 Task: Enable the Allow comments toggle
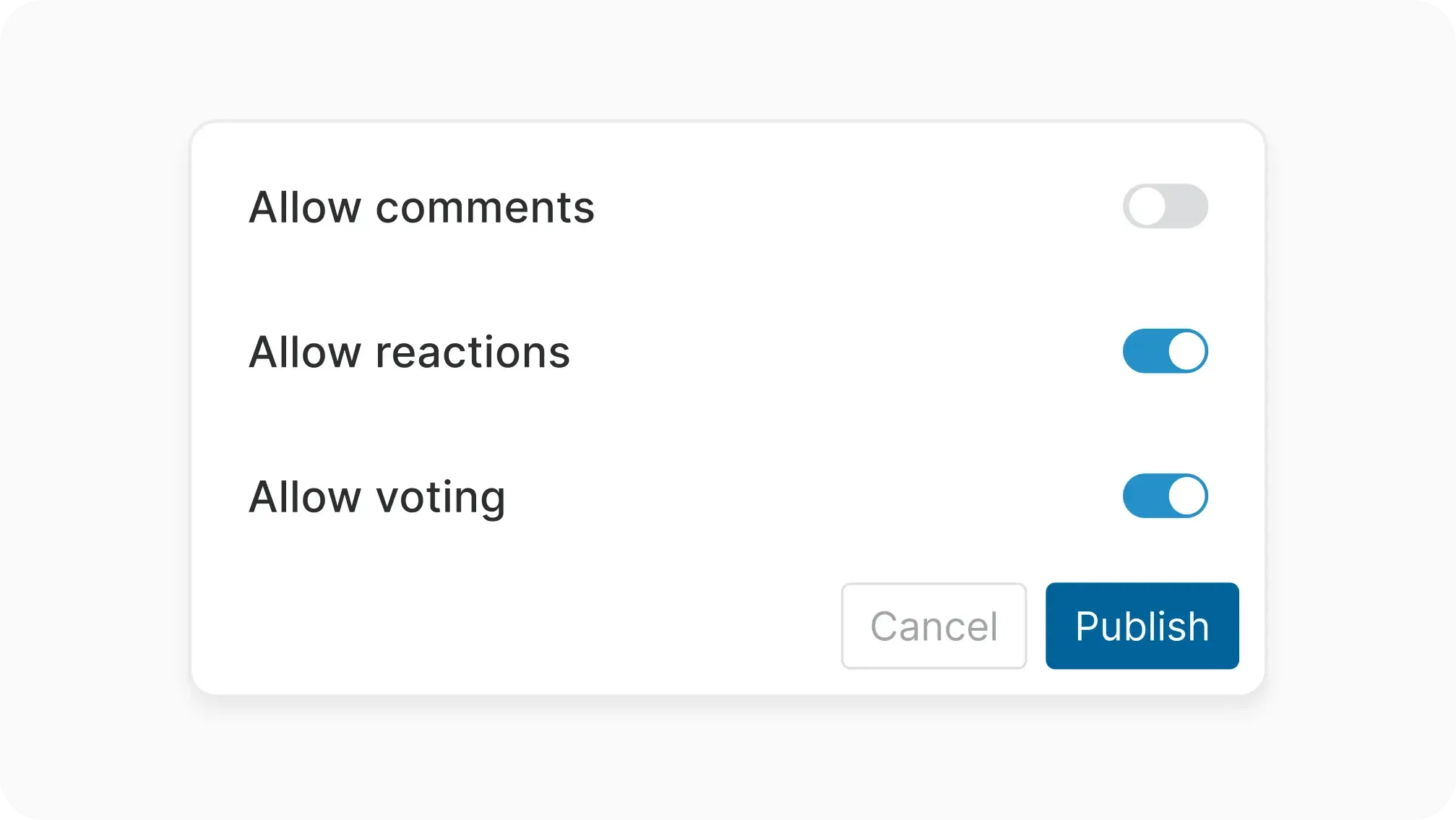click(1165, 207)
